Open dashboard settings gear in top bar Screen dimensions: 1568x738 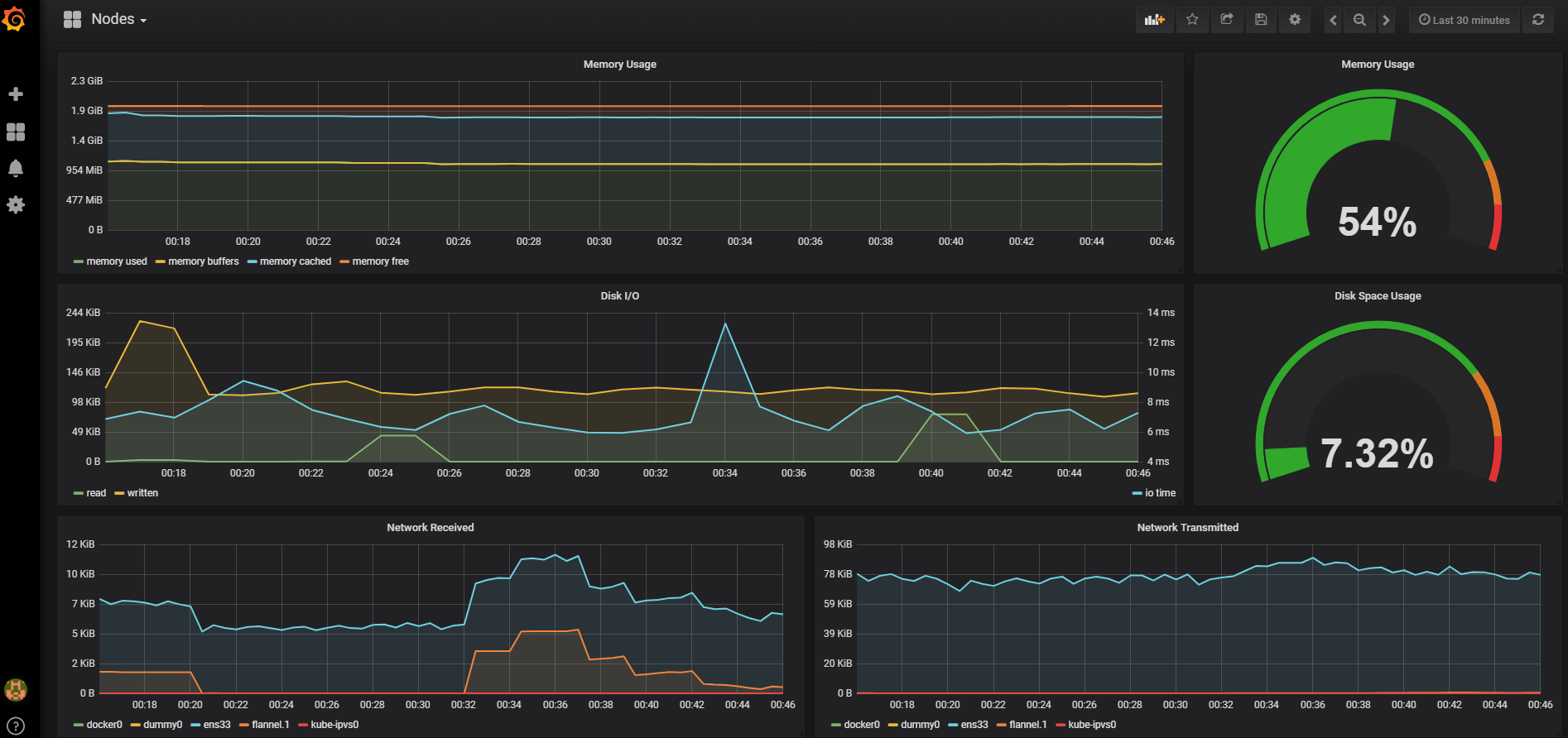[1295, 20]
